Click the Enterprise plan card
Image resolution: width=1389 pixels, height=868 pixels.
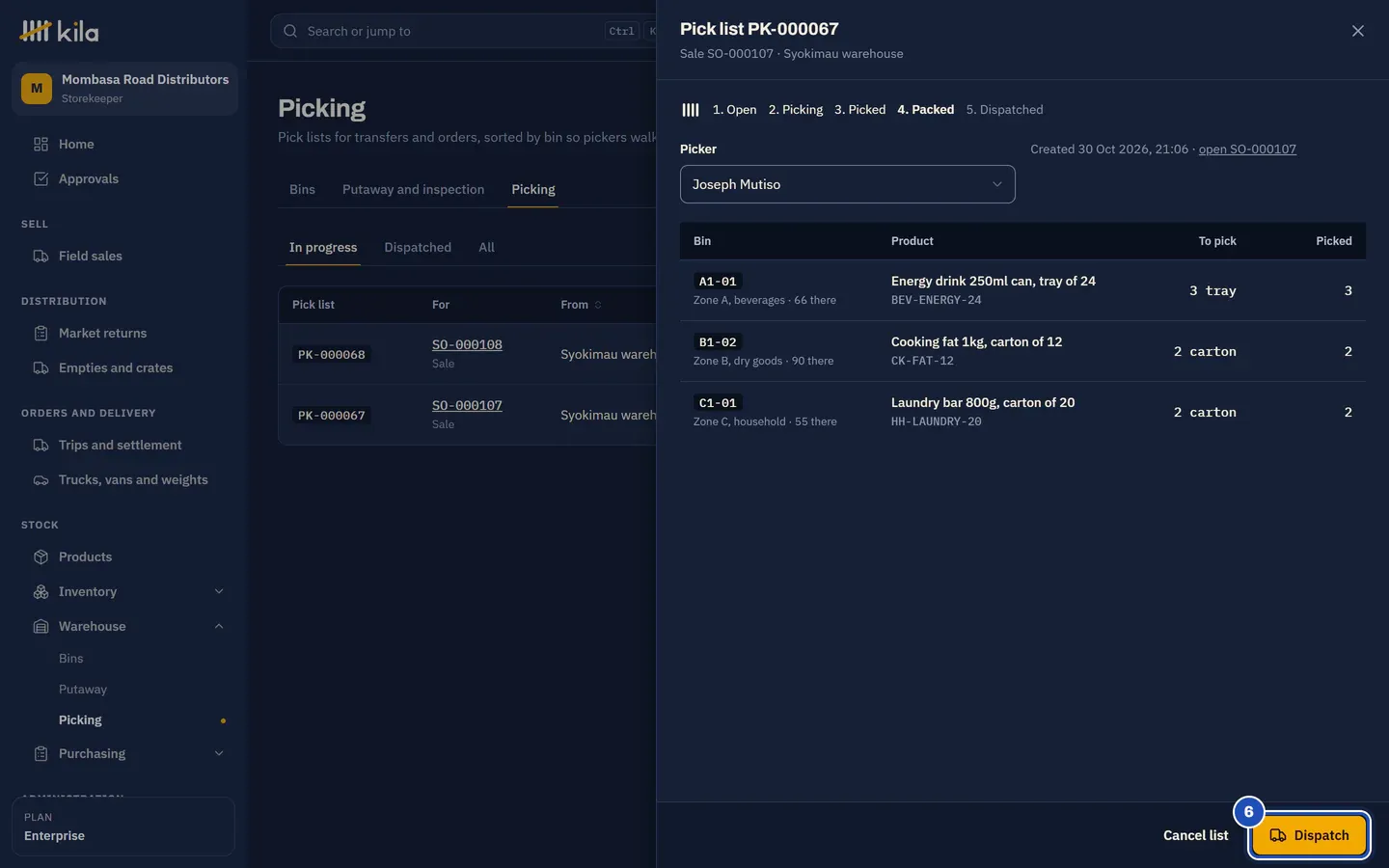click(123, 827)
